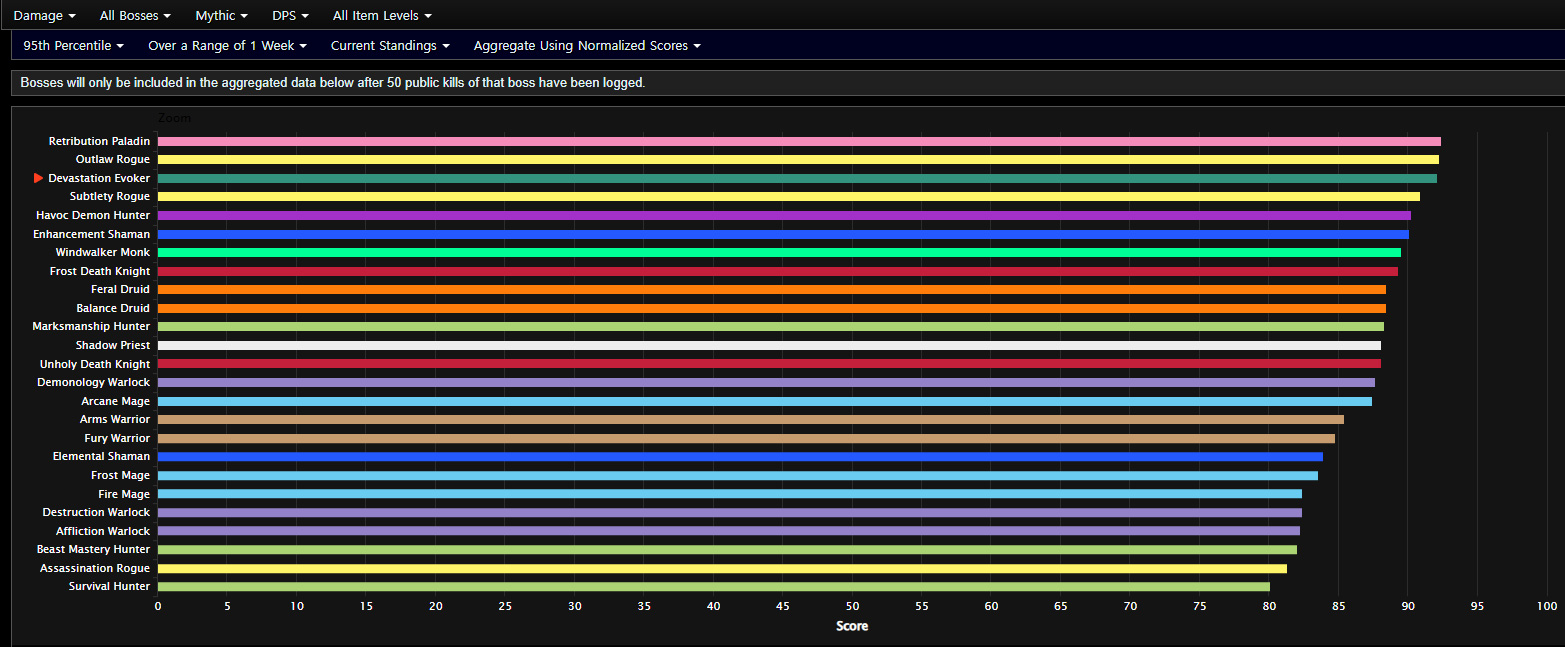Select the Fire Mage label

tap(124, 494)
